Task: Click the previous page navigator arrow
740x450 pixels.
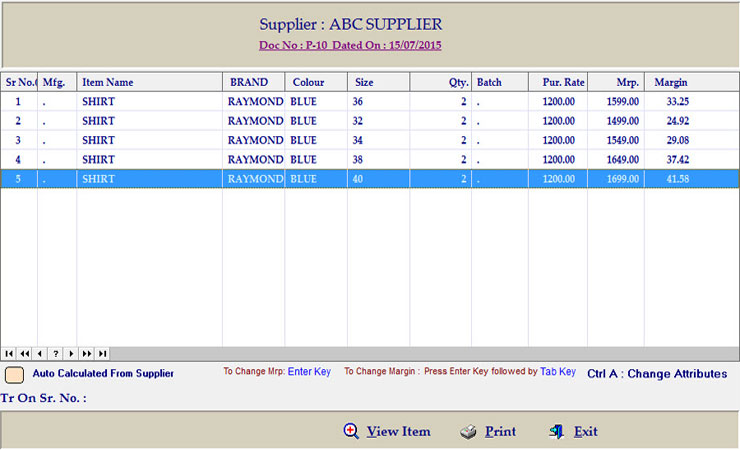Action: [24, 353]
